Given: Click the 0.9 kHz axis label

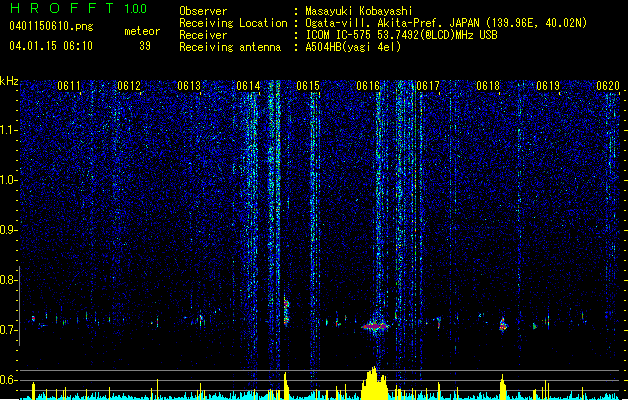Looking at the screenshot, I should pos(8,230).
